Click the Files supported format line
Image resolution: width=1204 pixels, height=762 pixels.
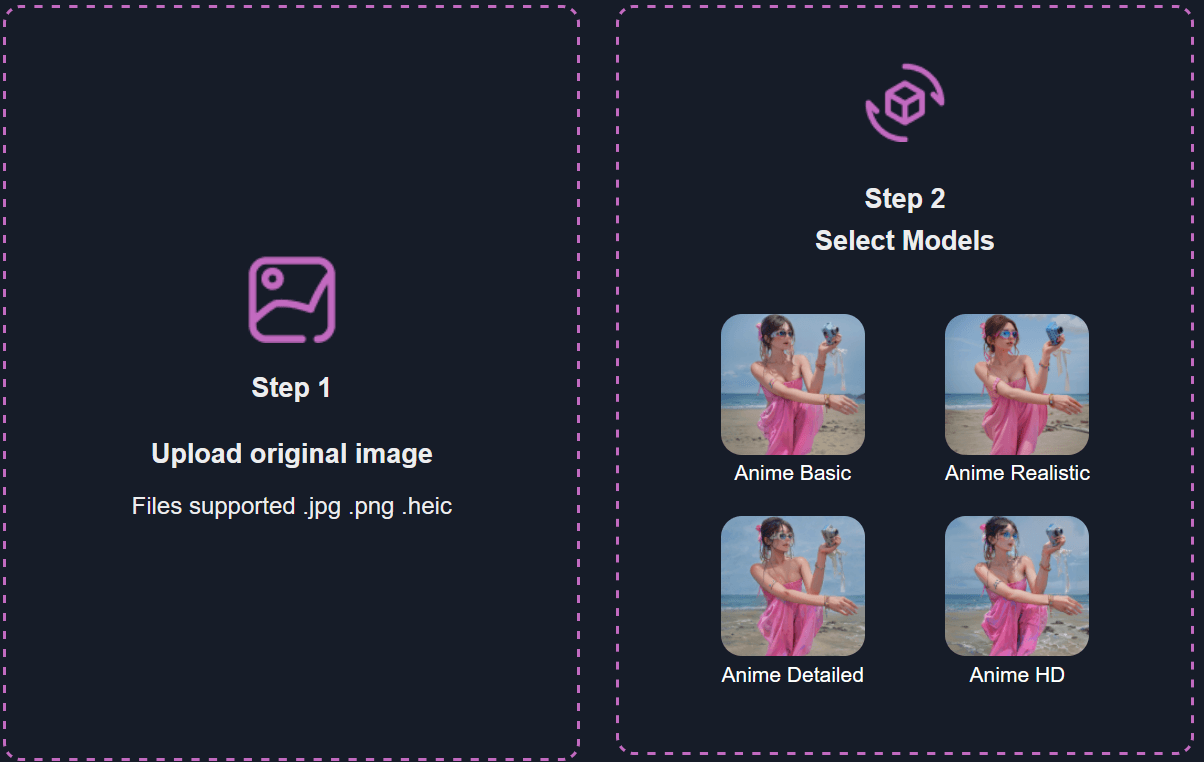click(291, 506)
